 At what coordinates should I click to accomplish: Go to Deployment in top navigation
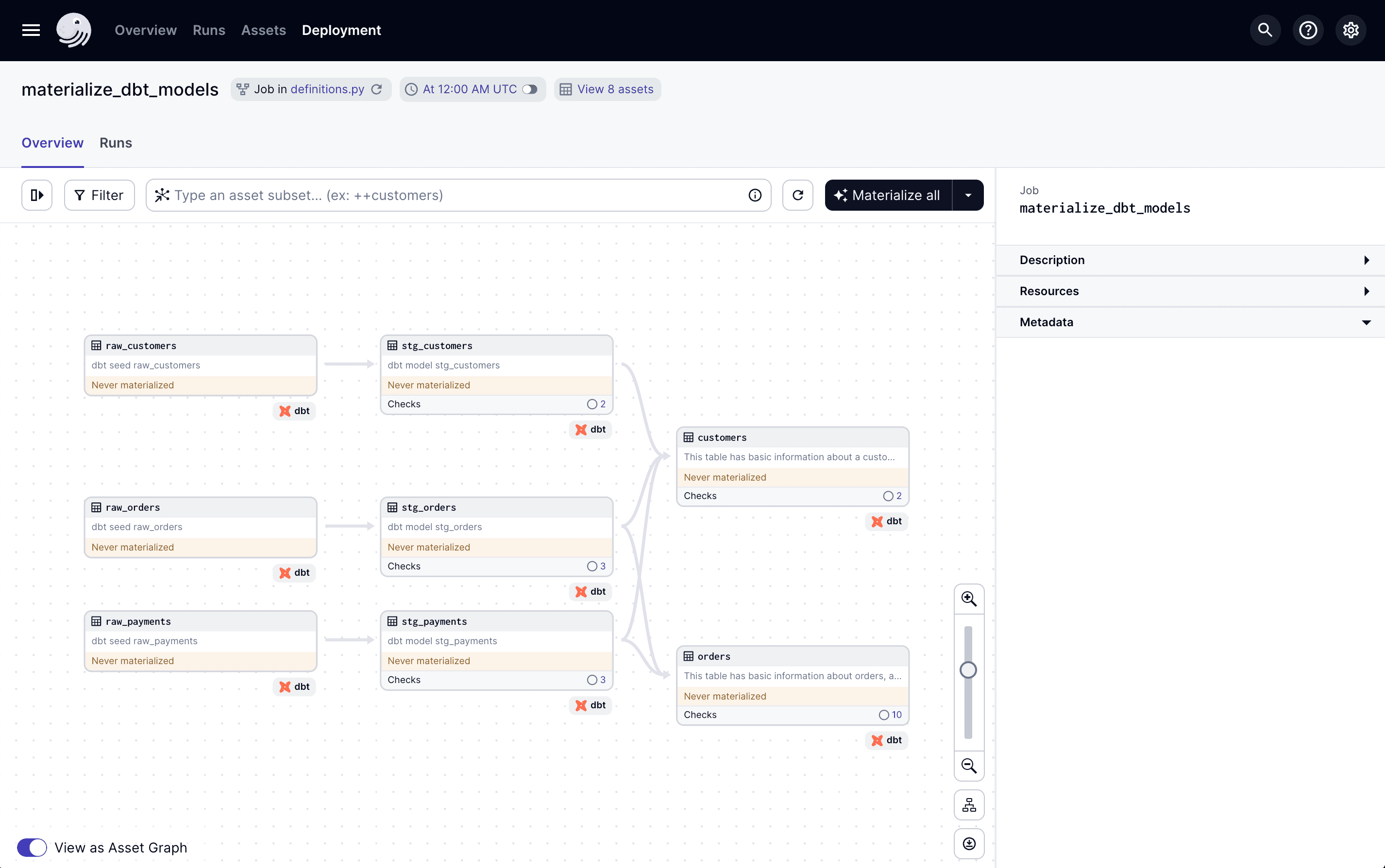click(x=342, y=30)
